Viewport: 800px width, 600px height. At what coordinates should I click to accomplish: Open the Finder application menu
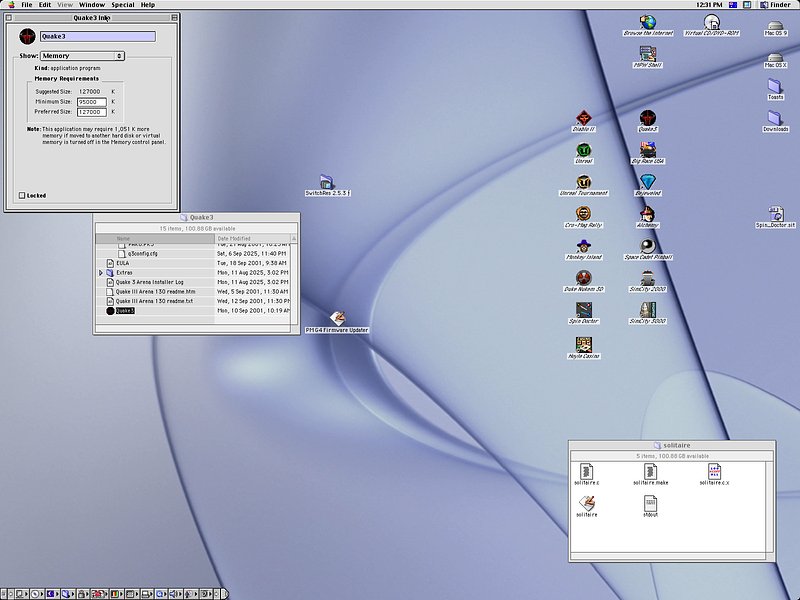tap(776, 5)
